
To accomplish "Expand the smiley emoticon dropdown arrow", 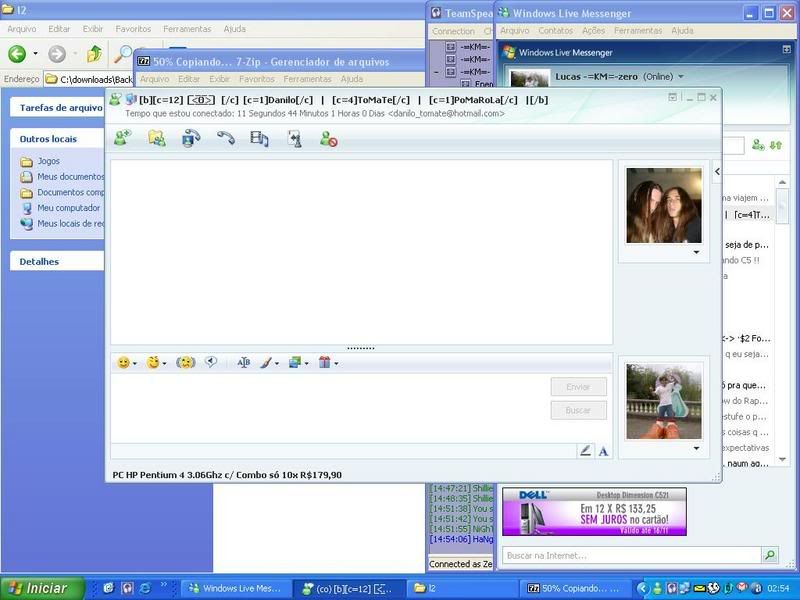I will [135, 363].
